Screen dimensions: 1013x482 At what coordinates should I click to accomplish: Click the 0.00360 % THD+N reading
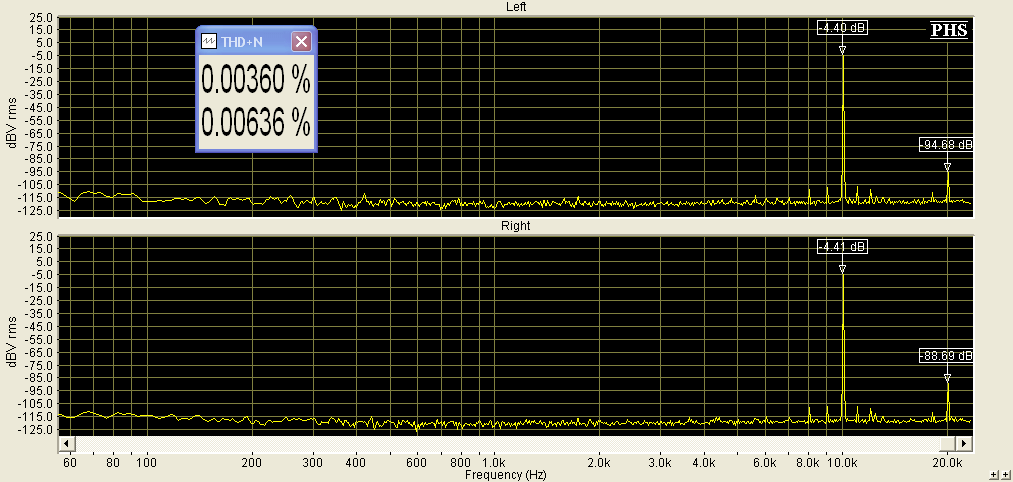coord(256,80)
